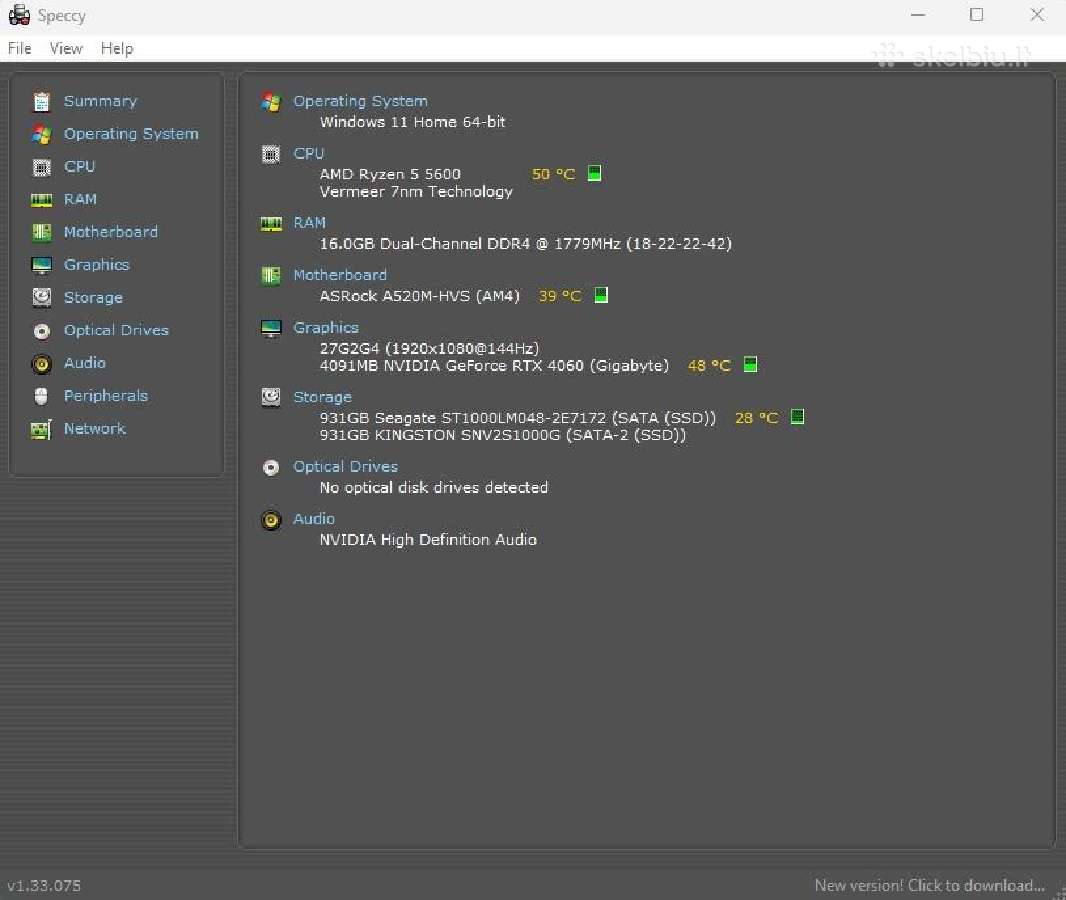Open Audio section from sidebar
Screen dimensions: 1066x900
coord(85,363)
